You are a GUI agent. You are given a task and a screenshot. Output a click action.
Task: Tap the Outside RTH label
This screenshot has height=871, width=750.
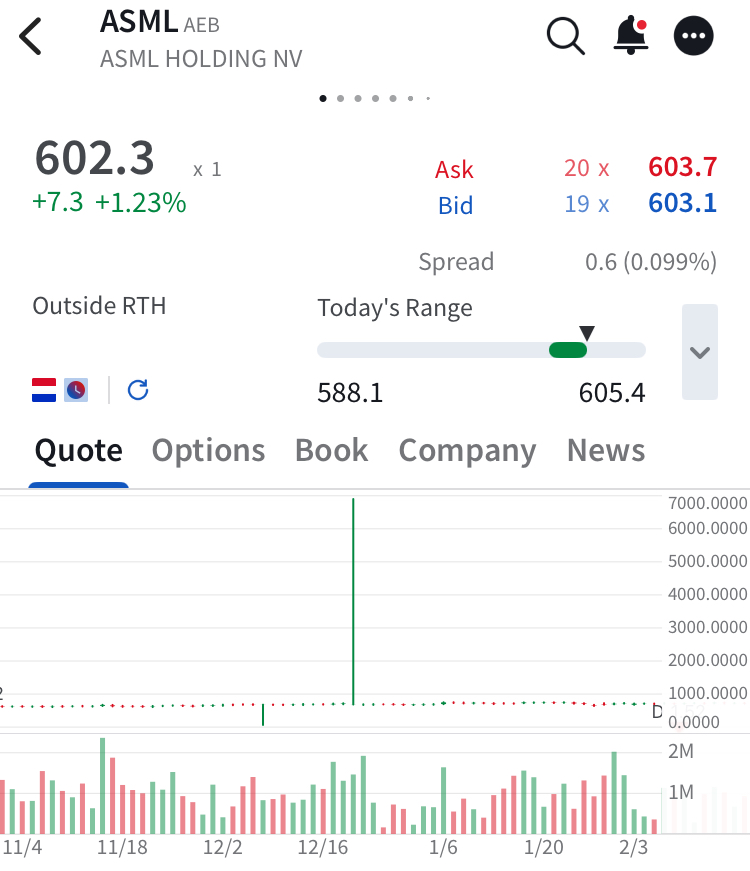click(99, 306)
